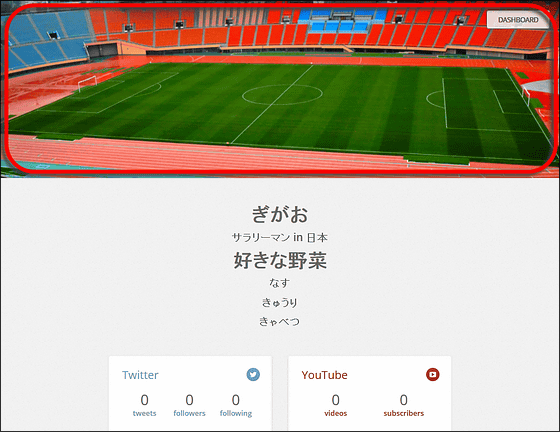Click the DASHBOARD button

tap(518, 20)
